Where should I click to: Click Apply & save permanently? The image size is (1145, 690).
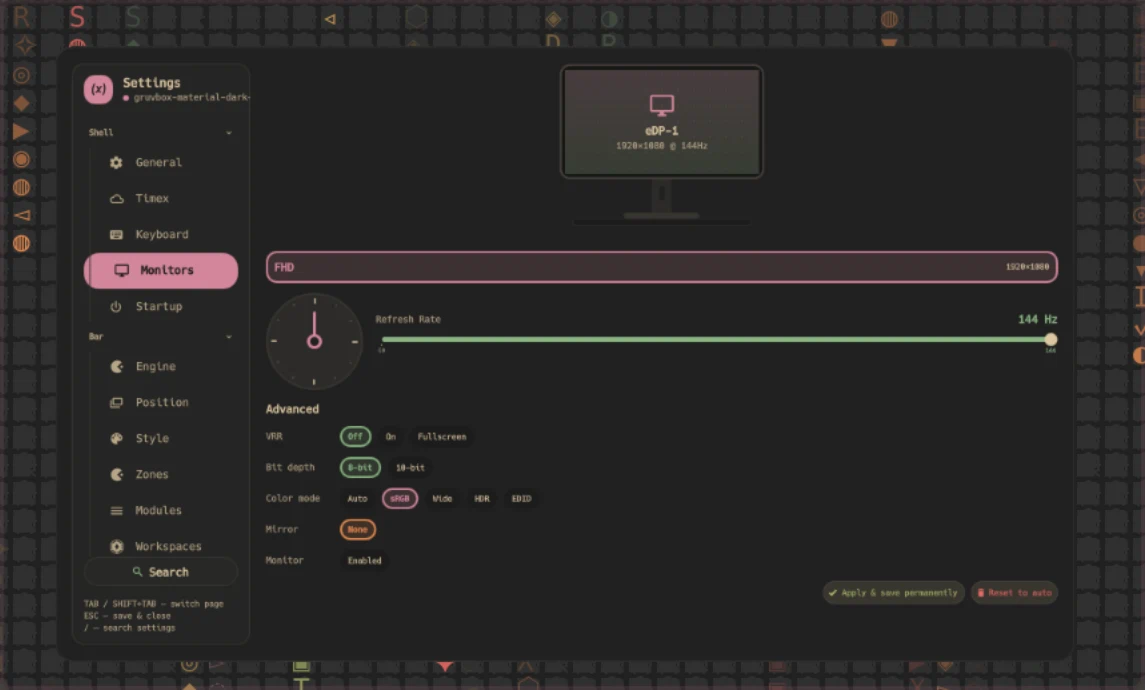[894, 593]
